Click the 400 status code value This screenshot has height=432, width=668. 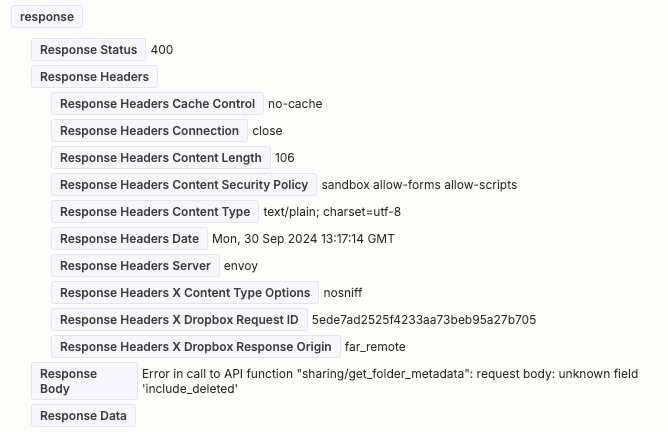point(162,50)
